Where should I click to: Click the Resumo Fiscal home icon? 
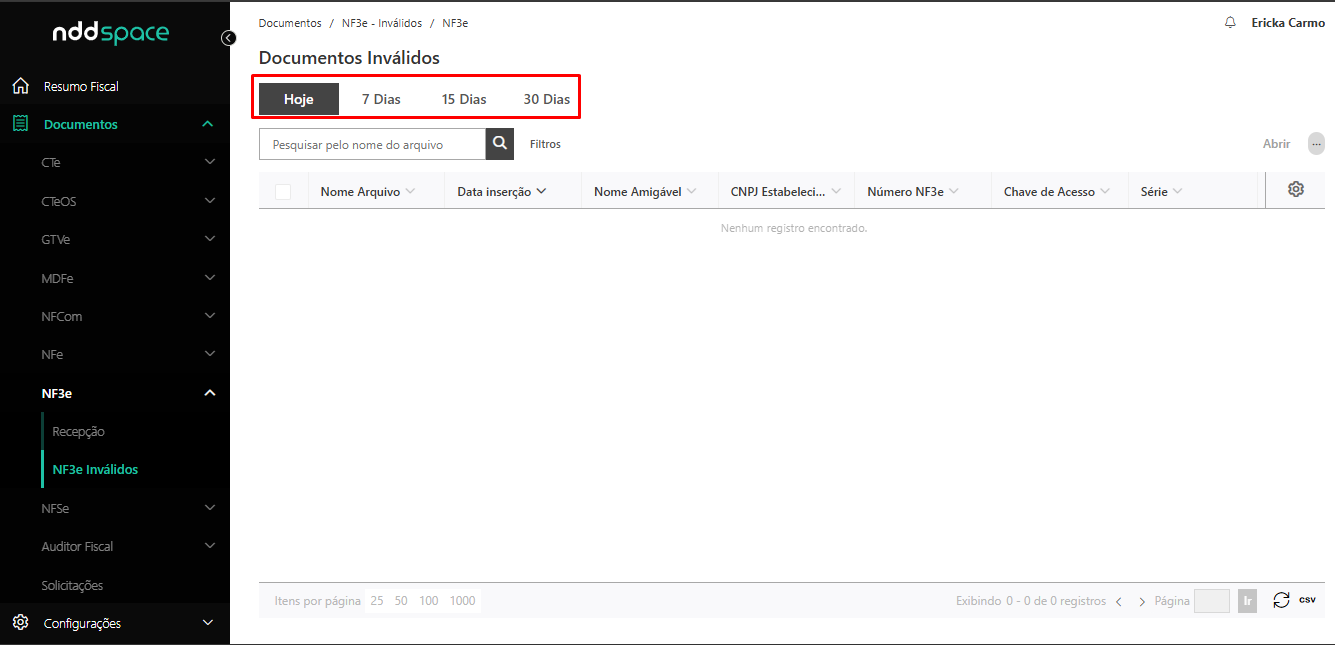(20, 86)
